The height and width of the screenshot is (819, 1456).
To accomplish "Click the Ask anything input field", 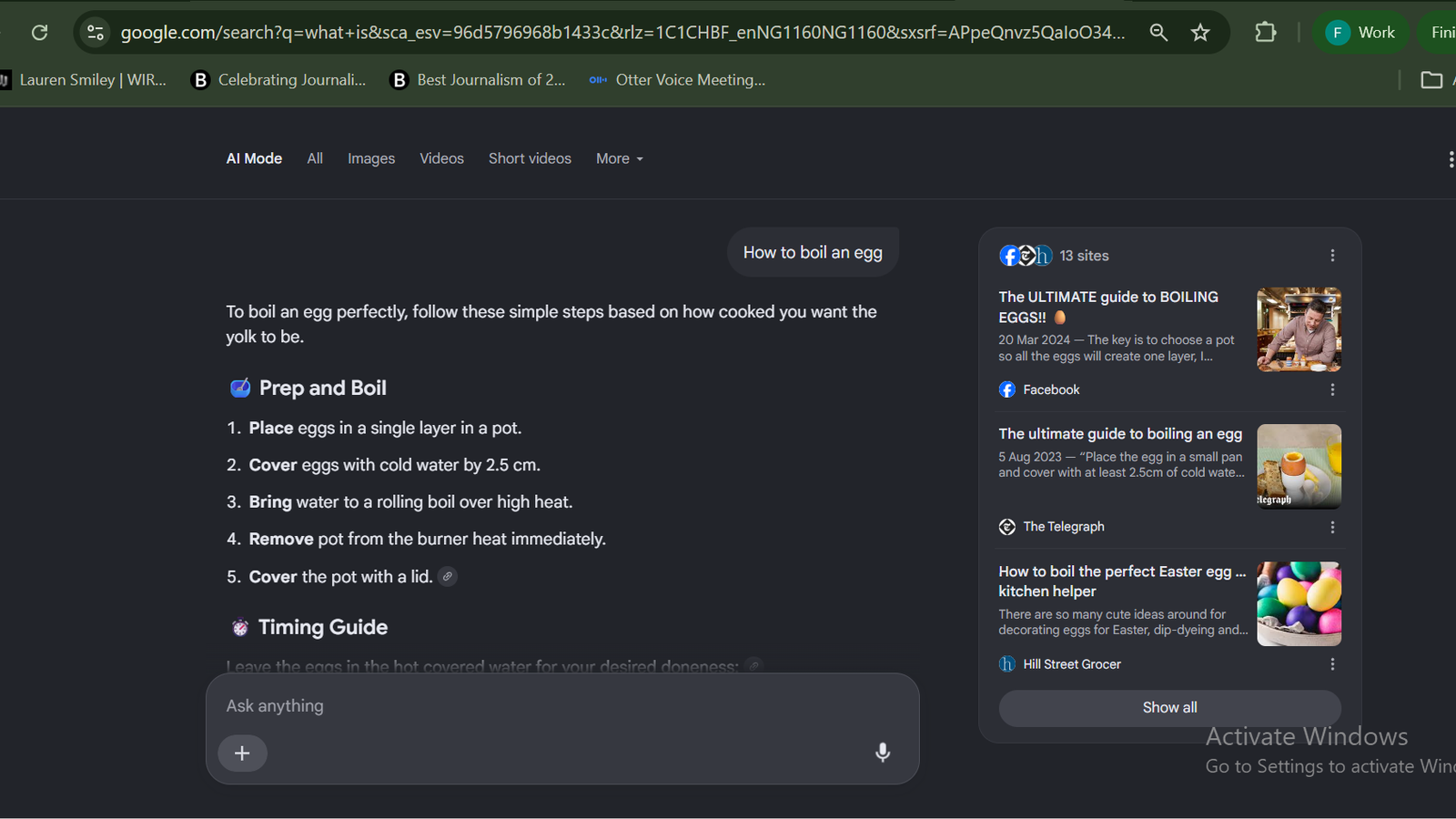I will coord(562,706).
